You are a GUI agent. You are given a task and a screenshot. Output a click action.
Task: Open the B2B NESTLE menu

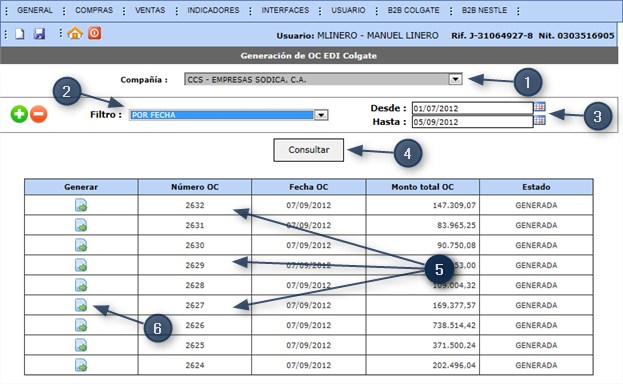coord(484,10)
